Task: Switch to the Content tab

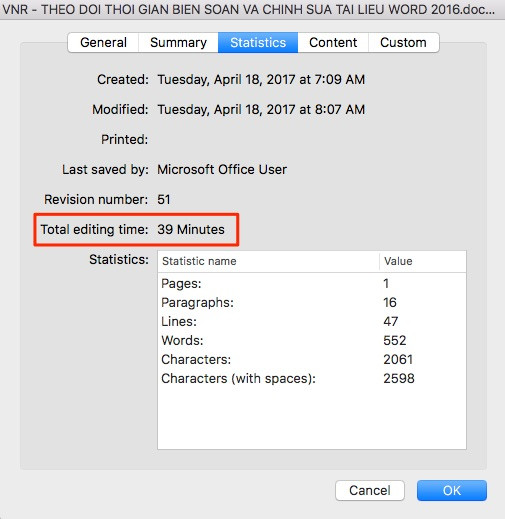Action: click(x=333, y=43)
